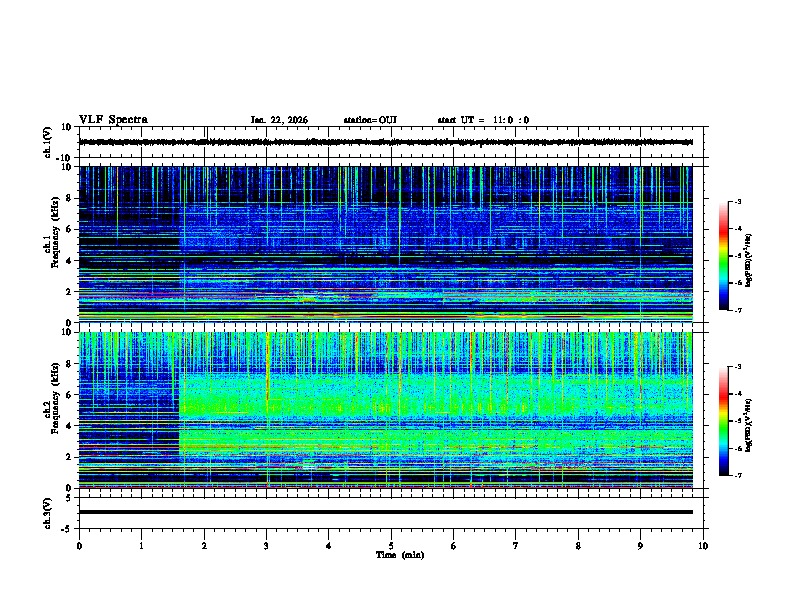Click the ch.2 spectrogram color bar
The height and width of the screenshot is (612, 792).
(723, 421)
